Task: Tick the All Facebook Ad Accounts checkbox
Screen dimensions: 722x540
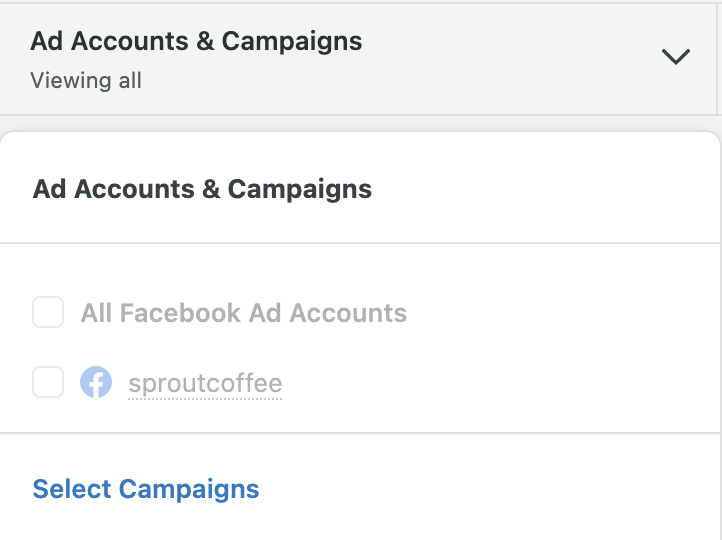Action: pos(48,312)
